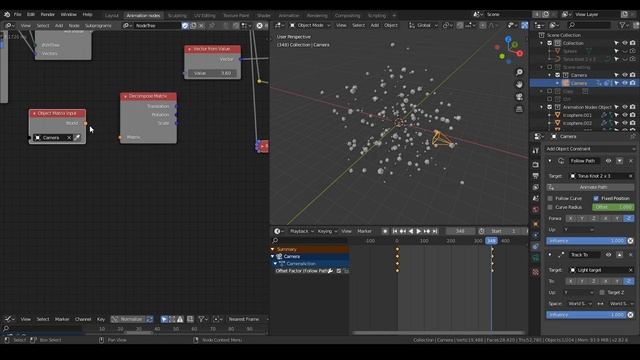Open the Object properties tab icon
The width and height of the screenshot is (640, 360).
(x=536, y=224)
